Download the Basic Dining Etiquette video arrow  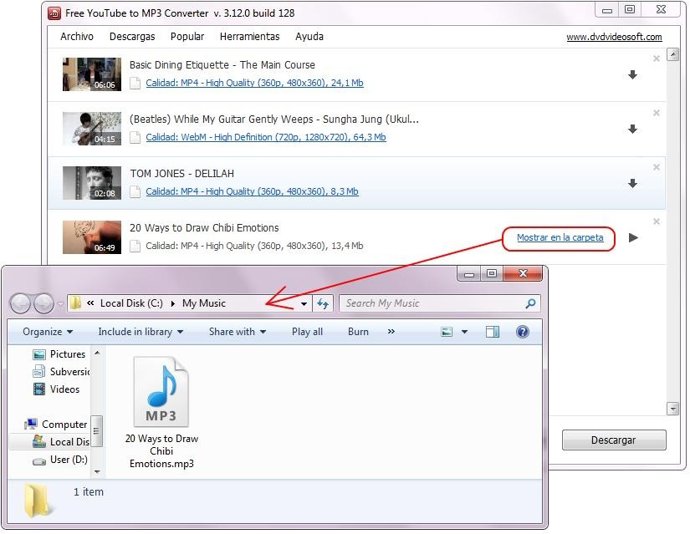tap(632, 75)
